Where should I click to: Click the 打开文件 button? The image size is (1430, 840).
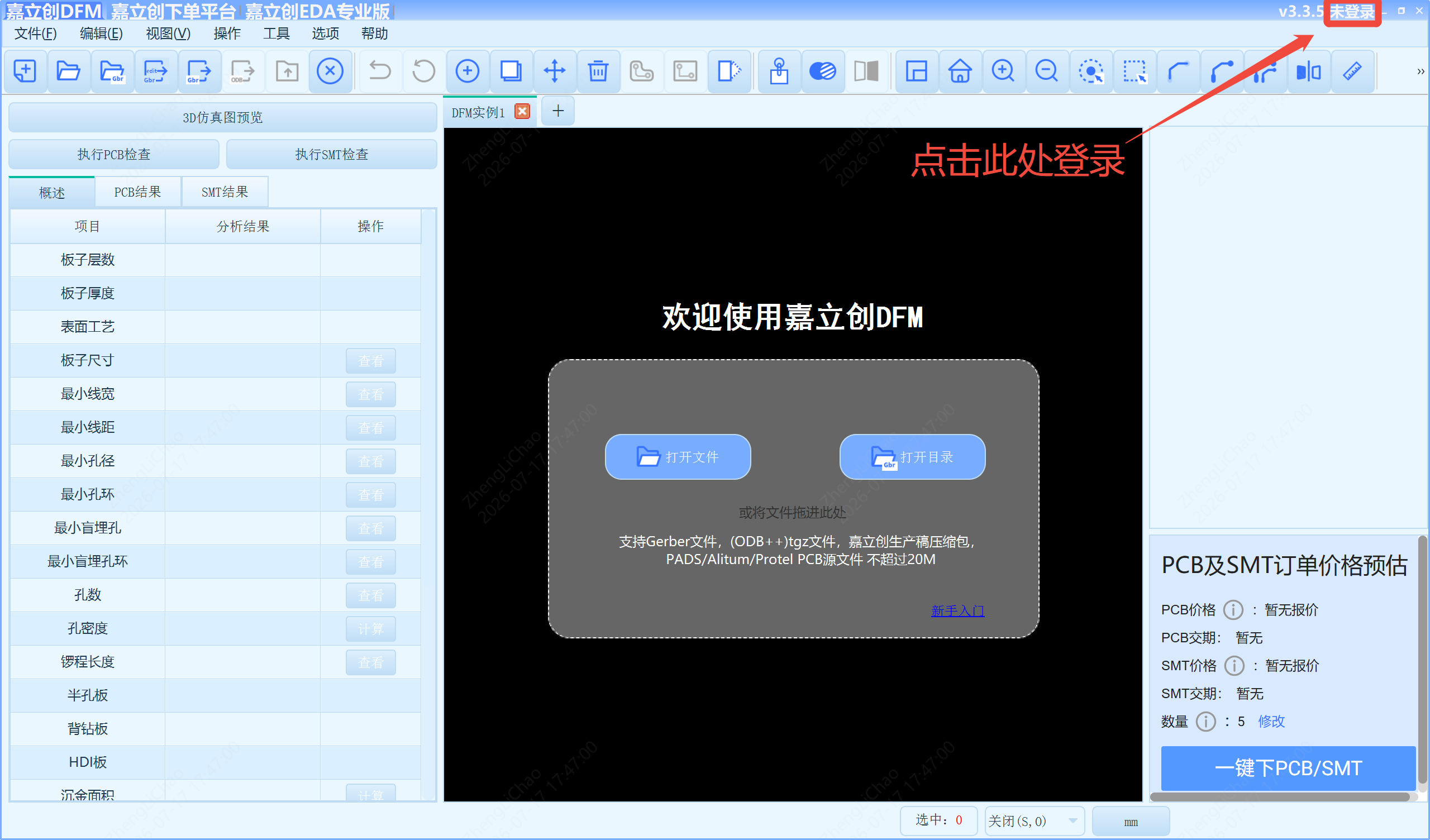(678, 457)
